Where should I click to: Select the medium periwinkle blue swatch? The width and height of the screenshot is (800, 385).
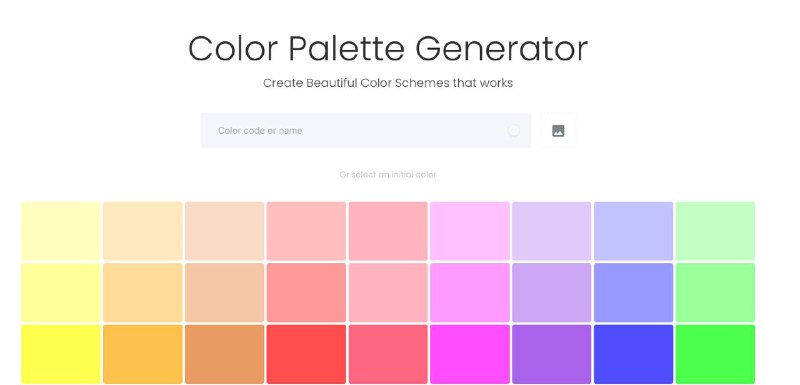(633, 293)
